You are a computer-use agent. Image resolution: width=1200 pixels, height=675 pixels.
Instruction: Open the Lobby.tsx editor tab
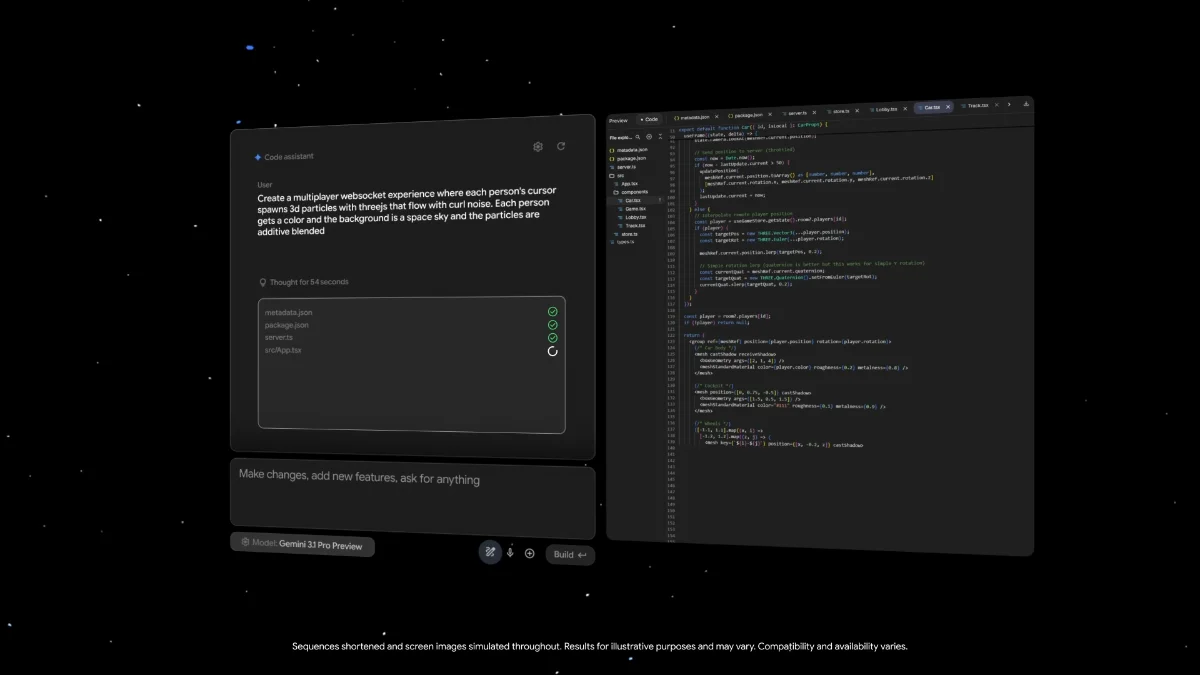click(x=883, y=109)
